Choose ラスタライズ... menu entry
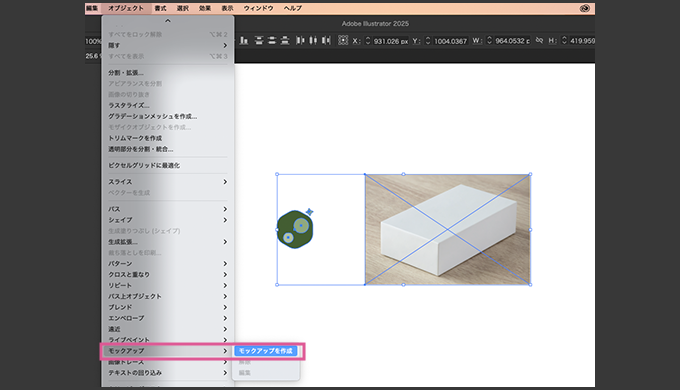The width and height of the screenshot is (680, 390). (x=167, y=105)
